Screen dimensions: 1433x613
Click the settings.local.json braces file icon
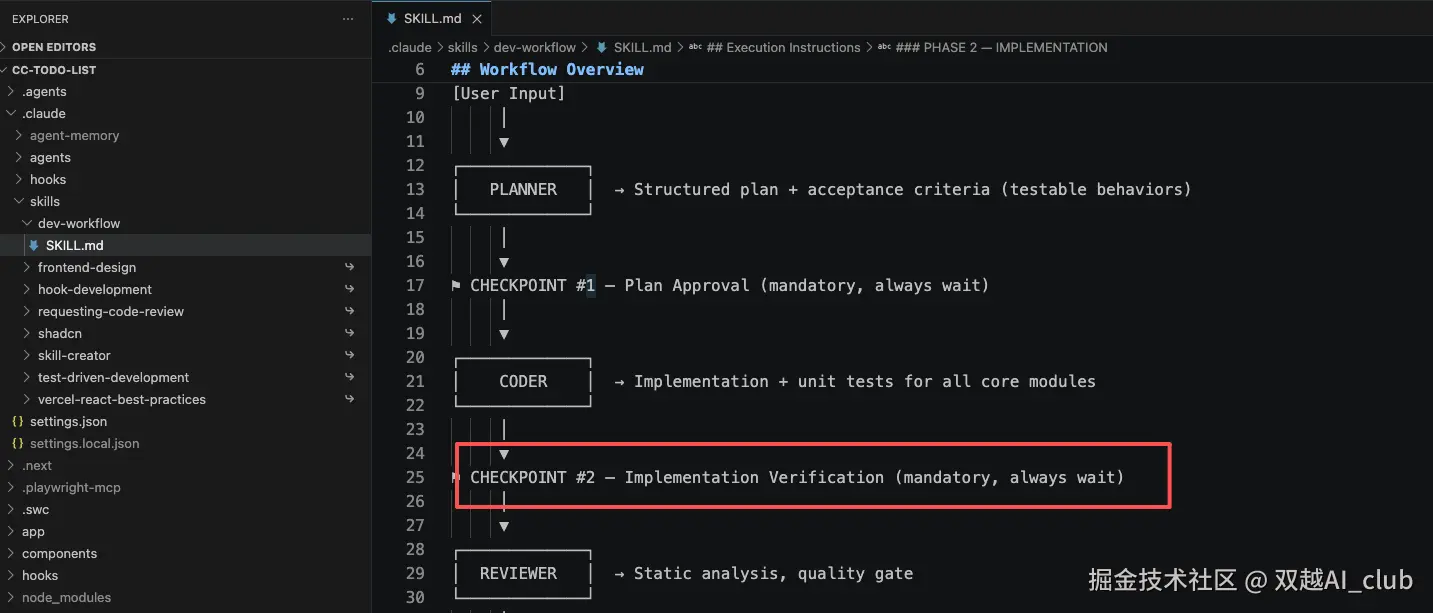tap(17, 443)
